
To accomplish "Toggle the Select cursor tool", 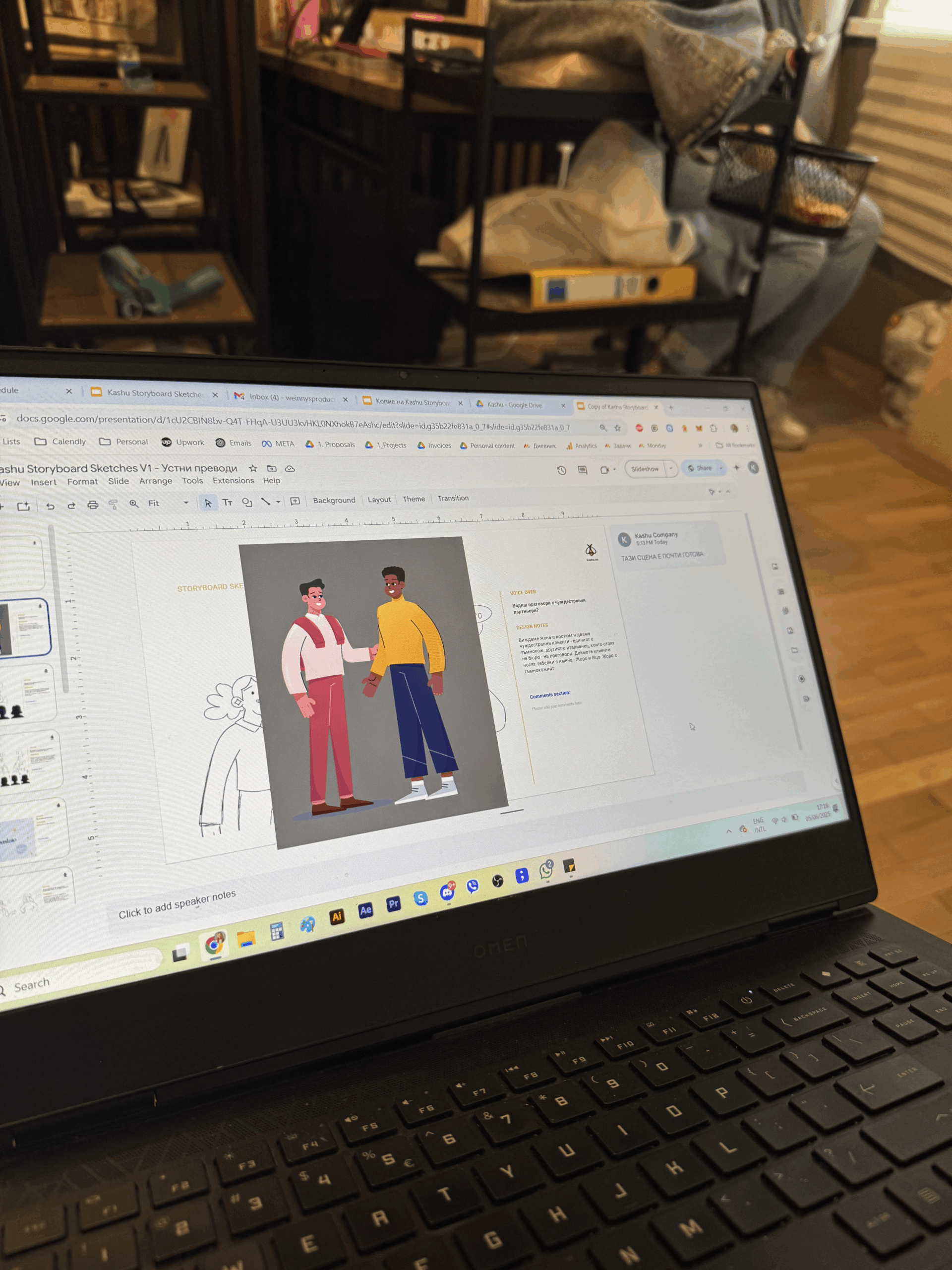I will (x=208, y=503).
